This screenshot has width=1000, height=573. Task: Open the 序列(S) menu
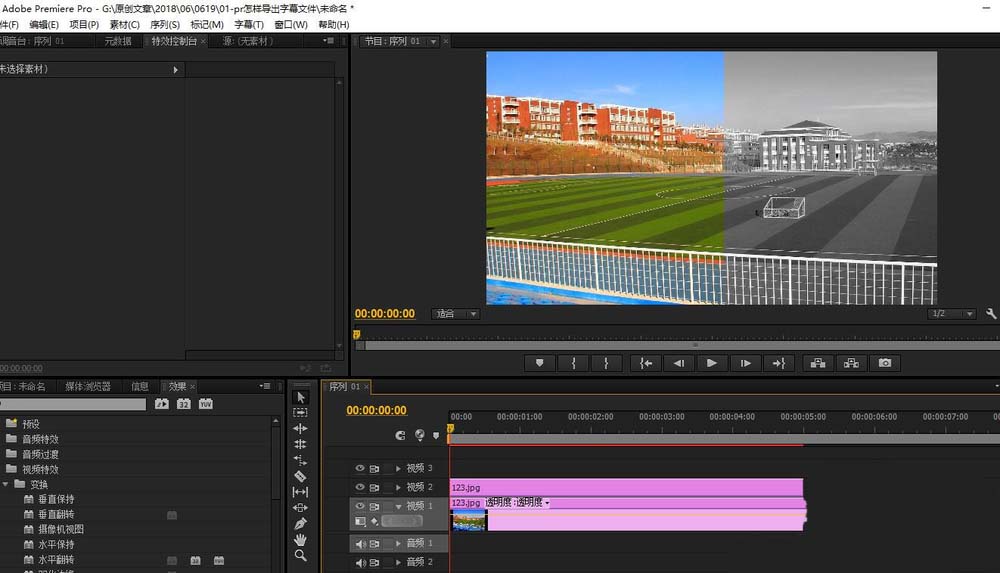click(x=165, y=24)
